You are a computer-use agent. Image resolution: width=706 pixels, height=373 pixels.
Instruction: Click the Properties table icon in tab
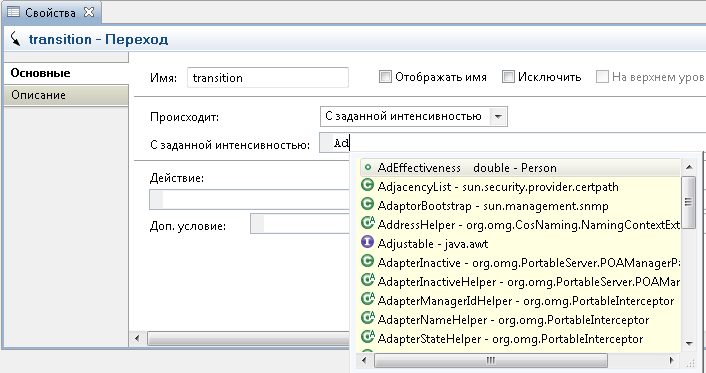14,13
